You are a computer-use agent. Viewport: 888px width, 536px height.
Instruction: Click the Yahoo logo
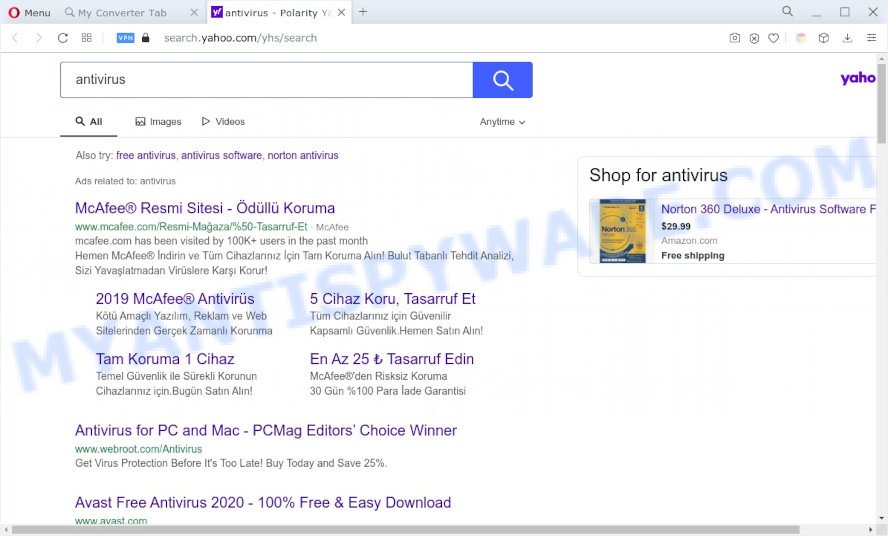coord(858,78)
